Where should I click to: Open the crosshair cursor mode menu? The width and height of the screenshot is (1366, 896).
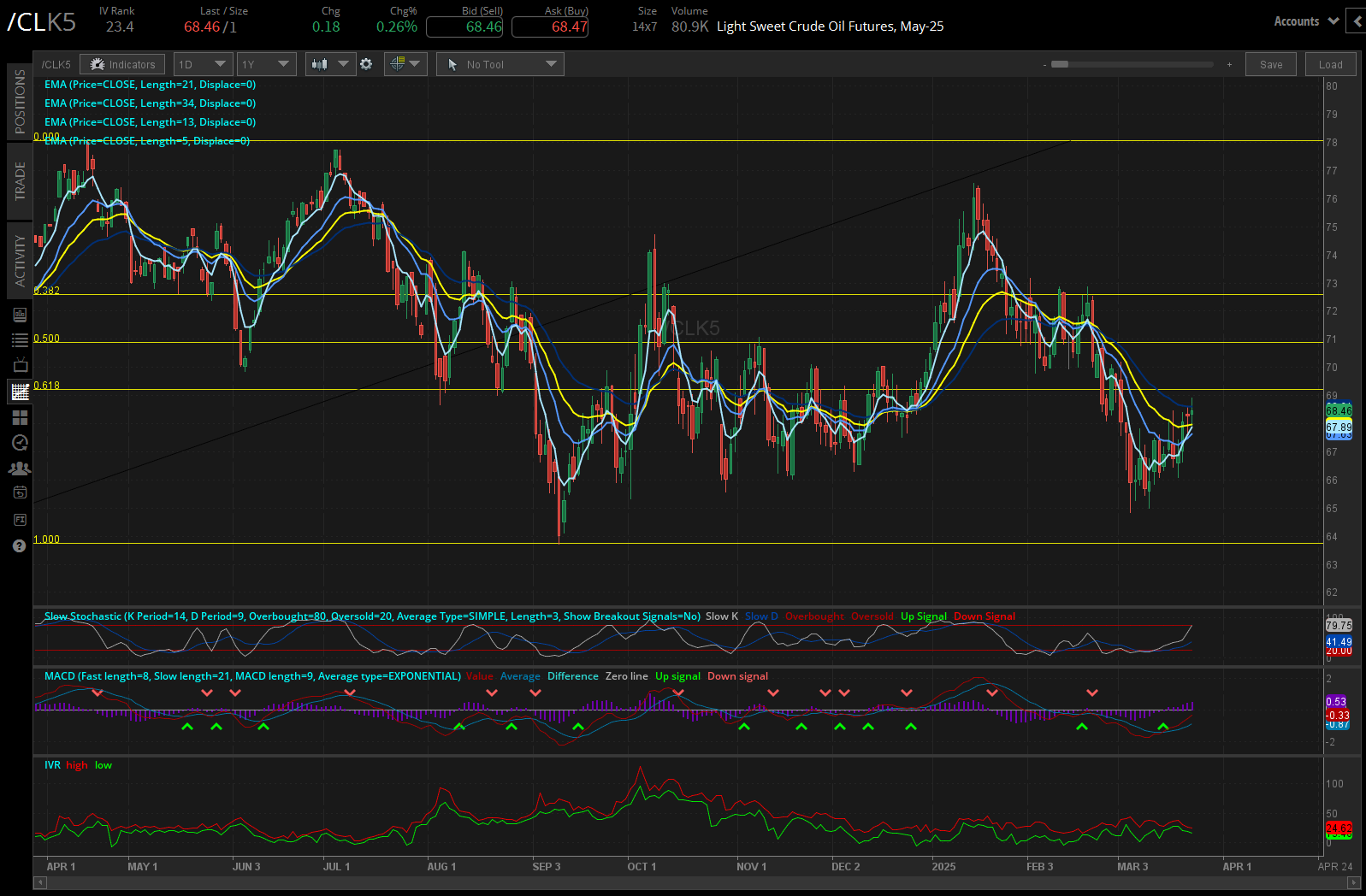point(405,64)
